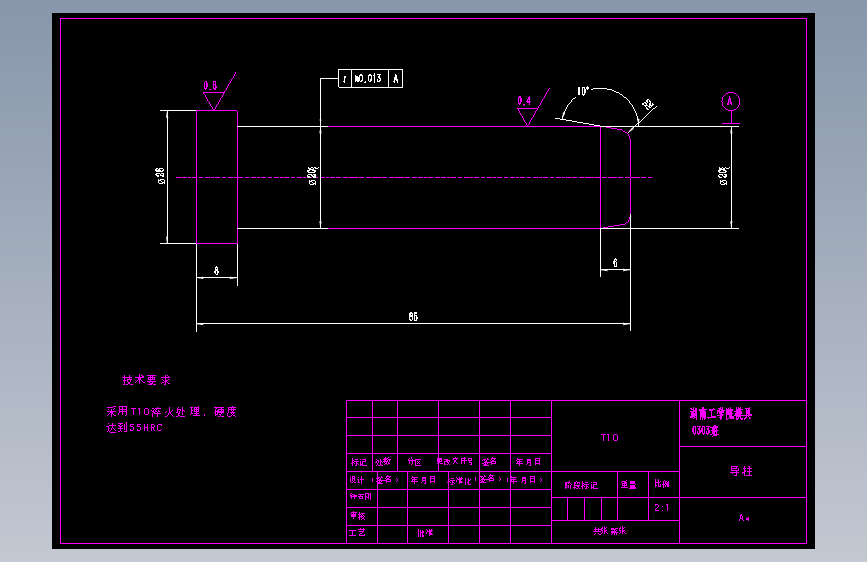Select the ø26 diameter dimension

[x=160, y=176]
